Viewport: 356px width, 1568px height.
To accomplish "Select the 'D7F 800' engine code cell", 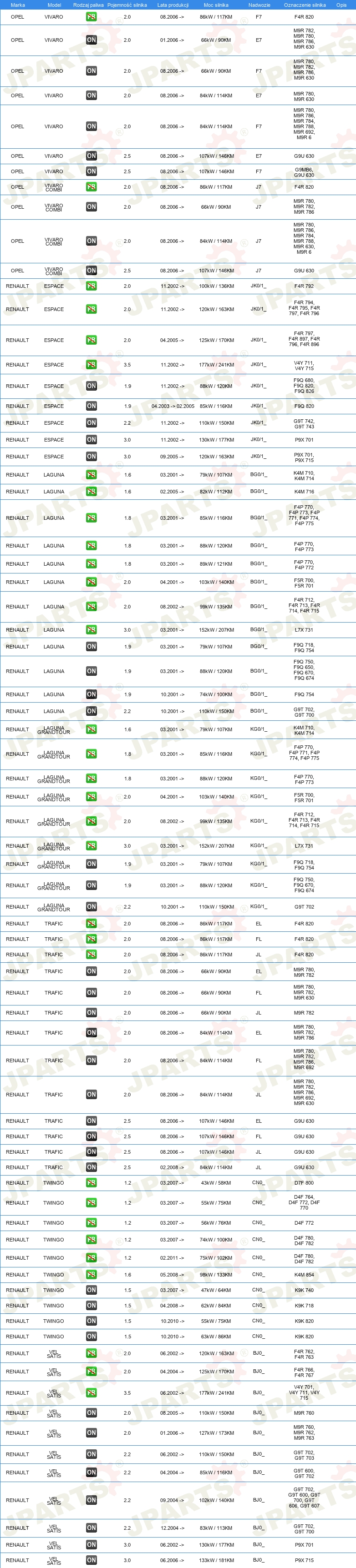I will (304, 1183).
